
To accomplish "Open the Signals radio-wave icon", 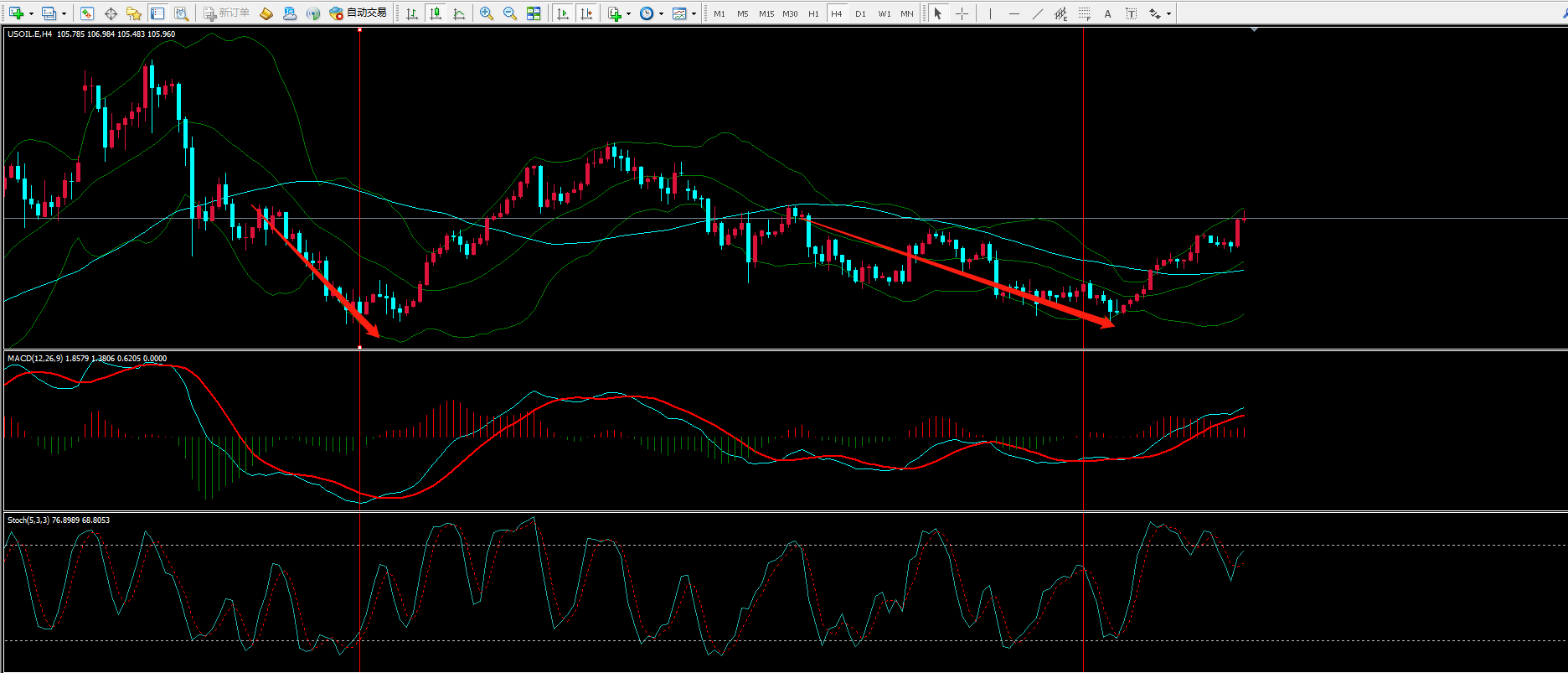I will coord(313,13).
